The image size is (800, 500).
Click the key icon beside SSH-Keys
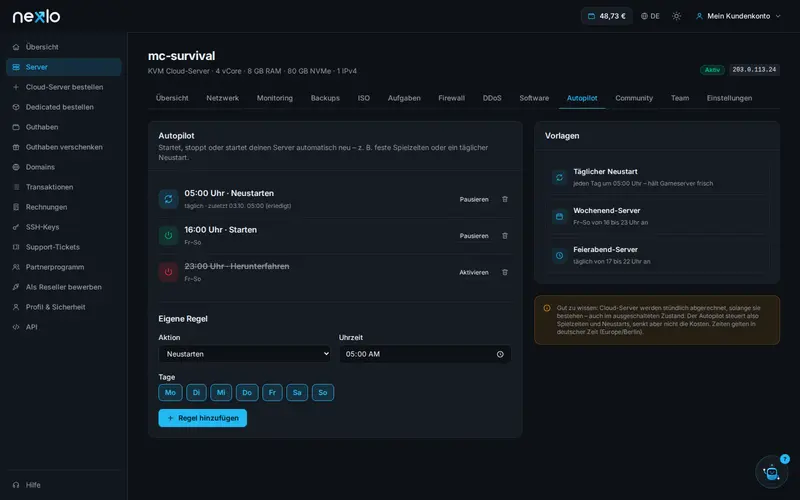pos(16,227)
